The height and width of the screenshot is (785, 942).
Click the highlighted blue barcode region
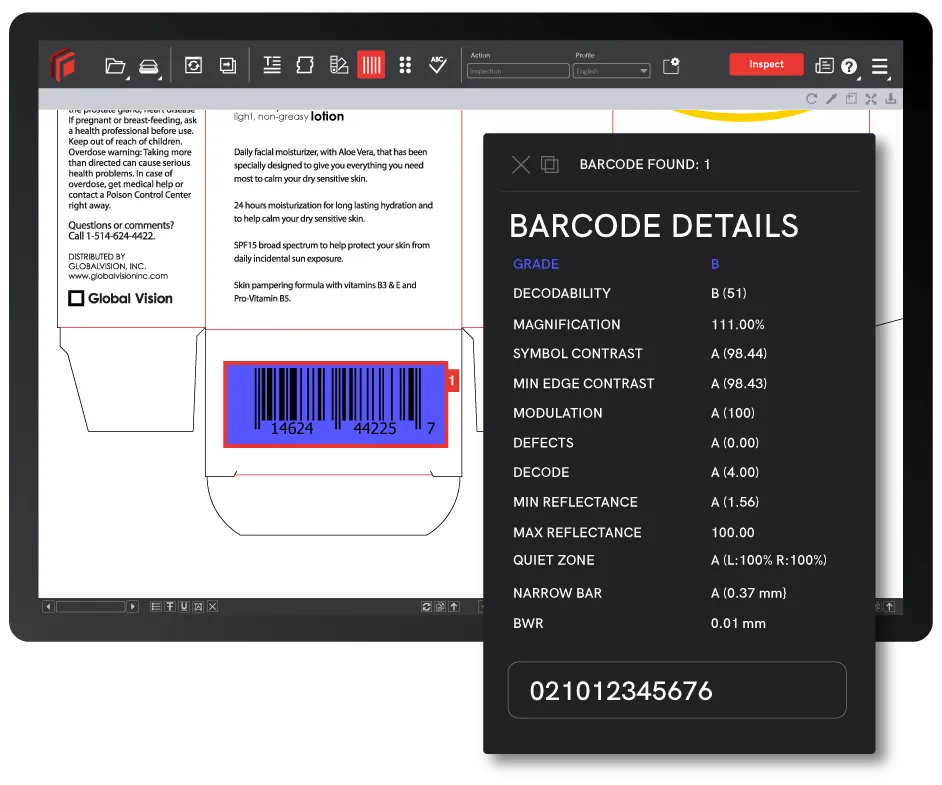point(335,404)
